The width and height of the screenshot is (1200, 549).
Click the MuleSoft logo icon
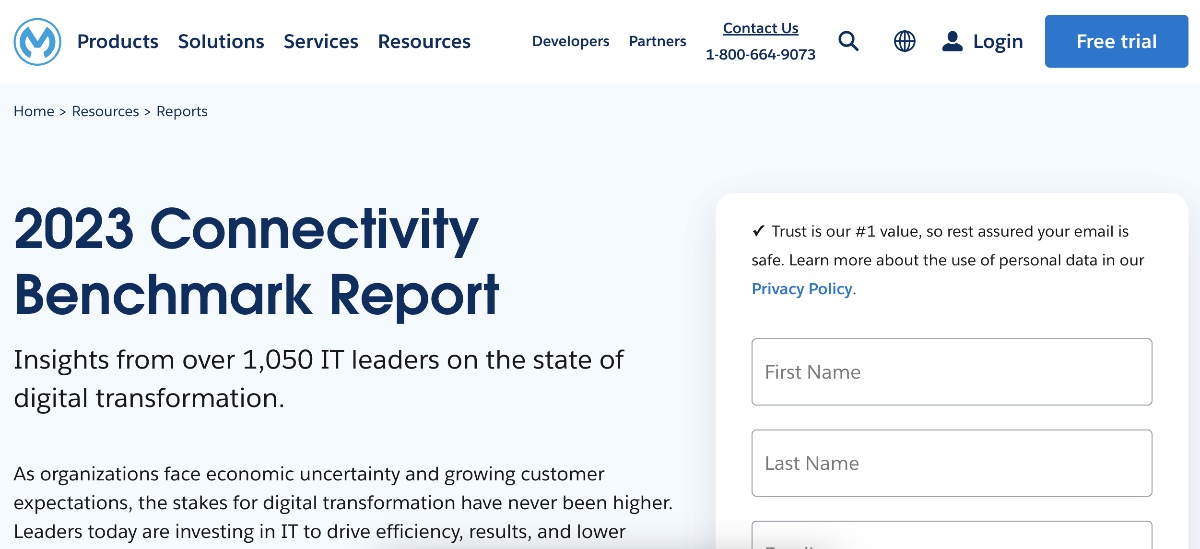38,41
